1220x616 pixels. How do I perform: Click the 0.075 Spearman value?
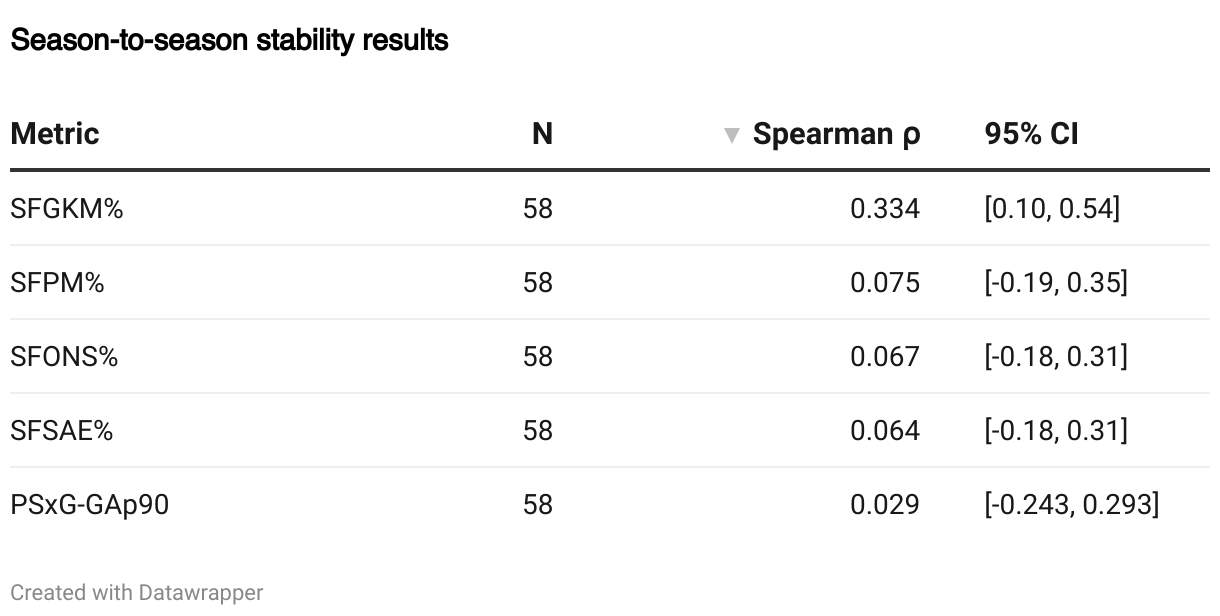point(885,283)
